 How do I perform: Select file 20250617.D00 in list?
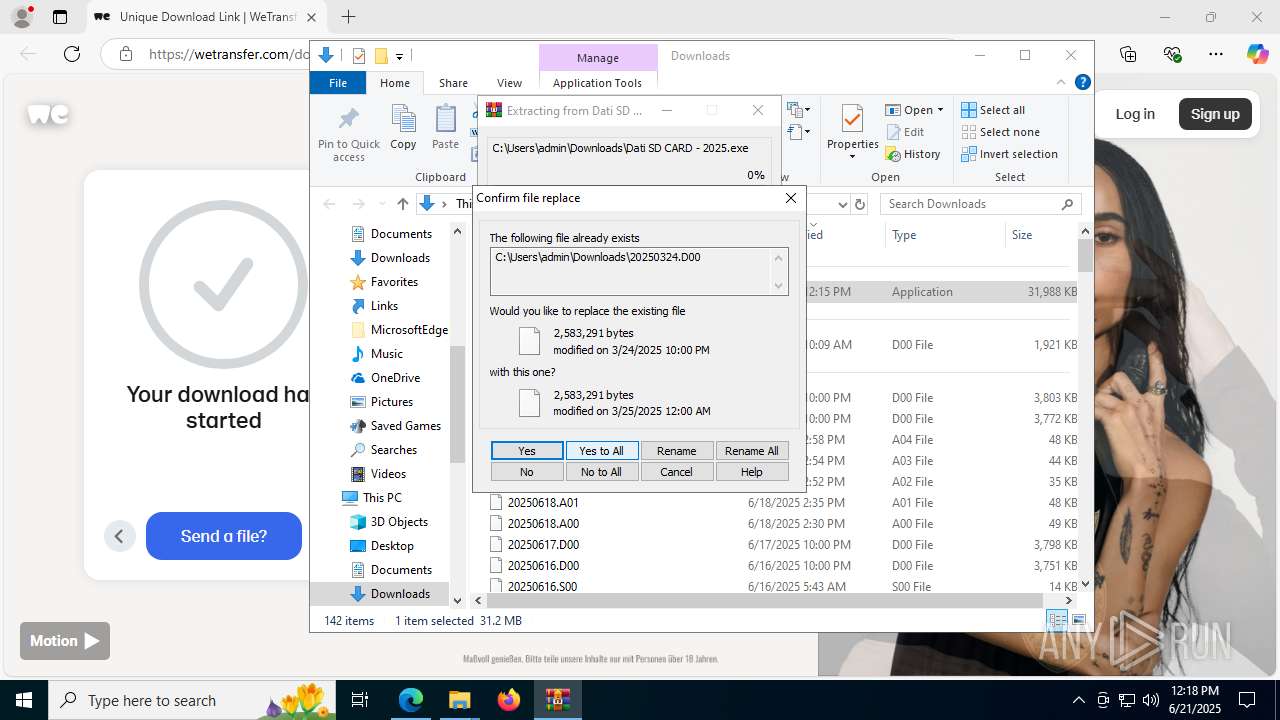tap(543, 545)
